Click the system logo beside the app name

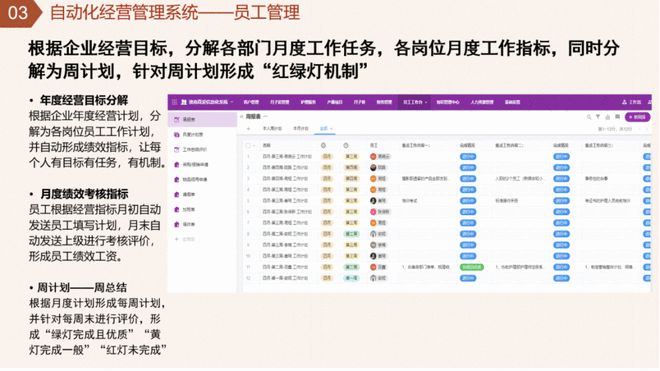pos(184,102)
